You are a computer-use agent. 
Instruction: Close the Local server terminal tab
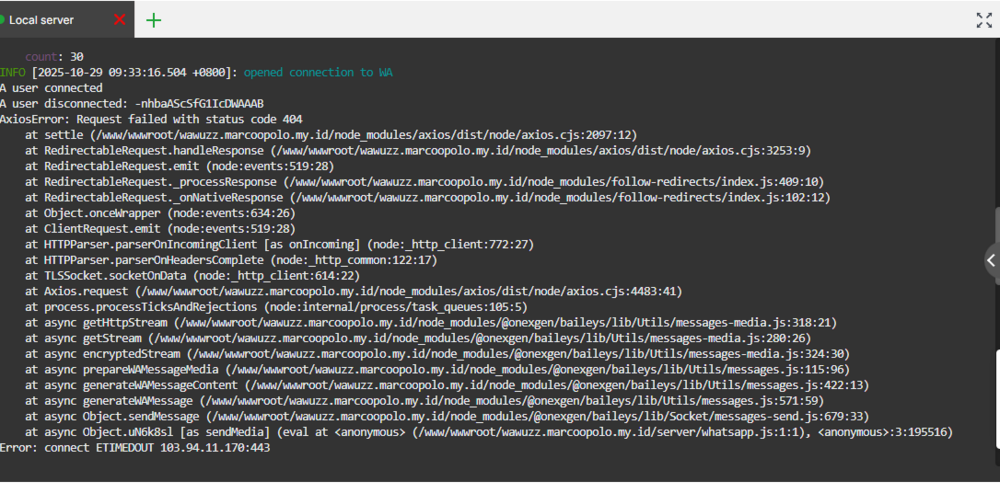[120, 19]
